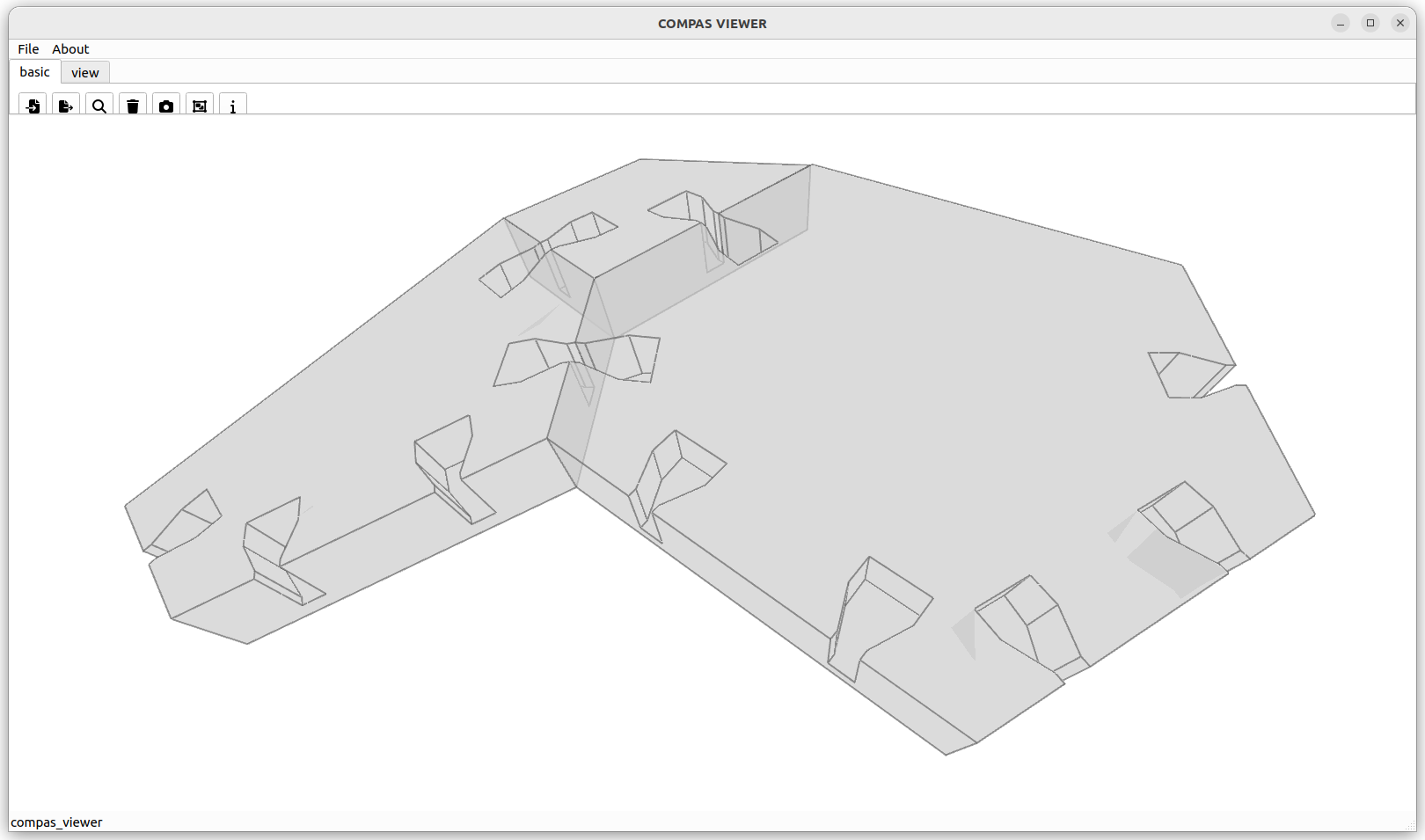
Task: Click the frame selection icon
Action: 200,106
